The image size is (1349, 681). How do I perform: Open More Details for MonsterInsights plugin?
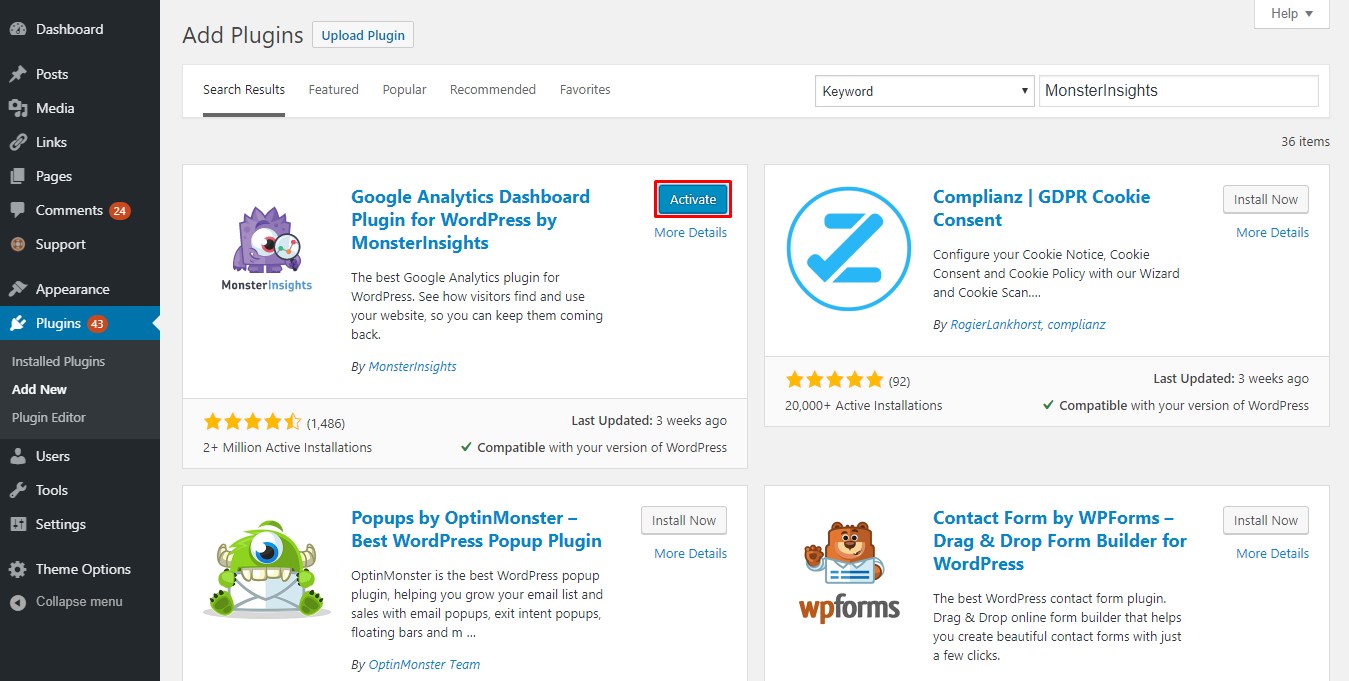(691, 232)
